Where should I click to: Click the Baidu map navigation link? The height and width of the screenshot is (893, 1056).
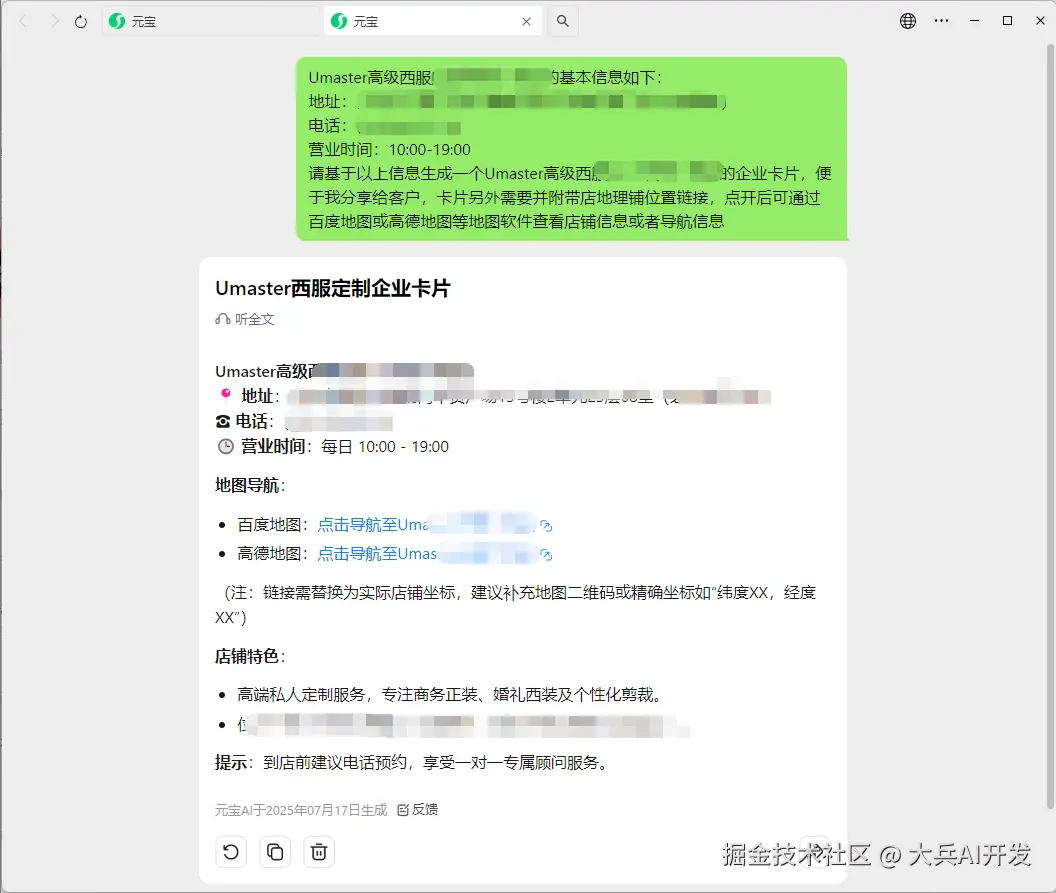point(422,524)
